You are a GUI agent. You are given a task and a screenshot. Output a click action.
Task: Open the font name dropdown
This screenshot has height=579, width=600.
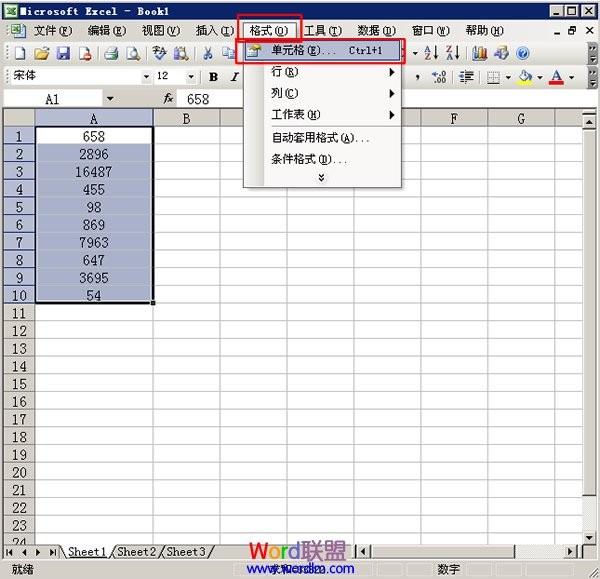(146, 77)
